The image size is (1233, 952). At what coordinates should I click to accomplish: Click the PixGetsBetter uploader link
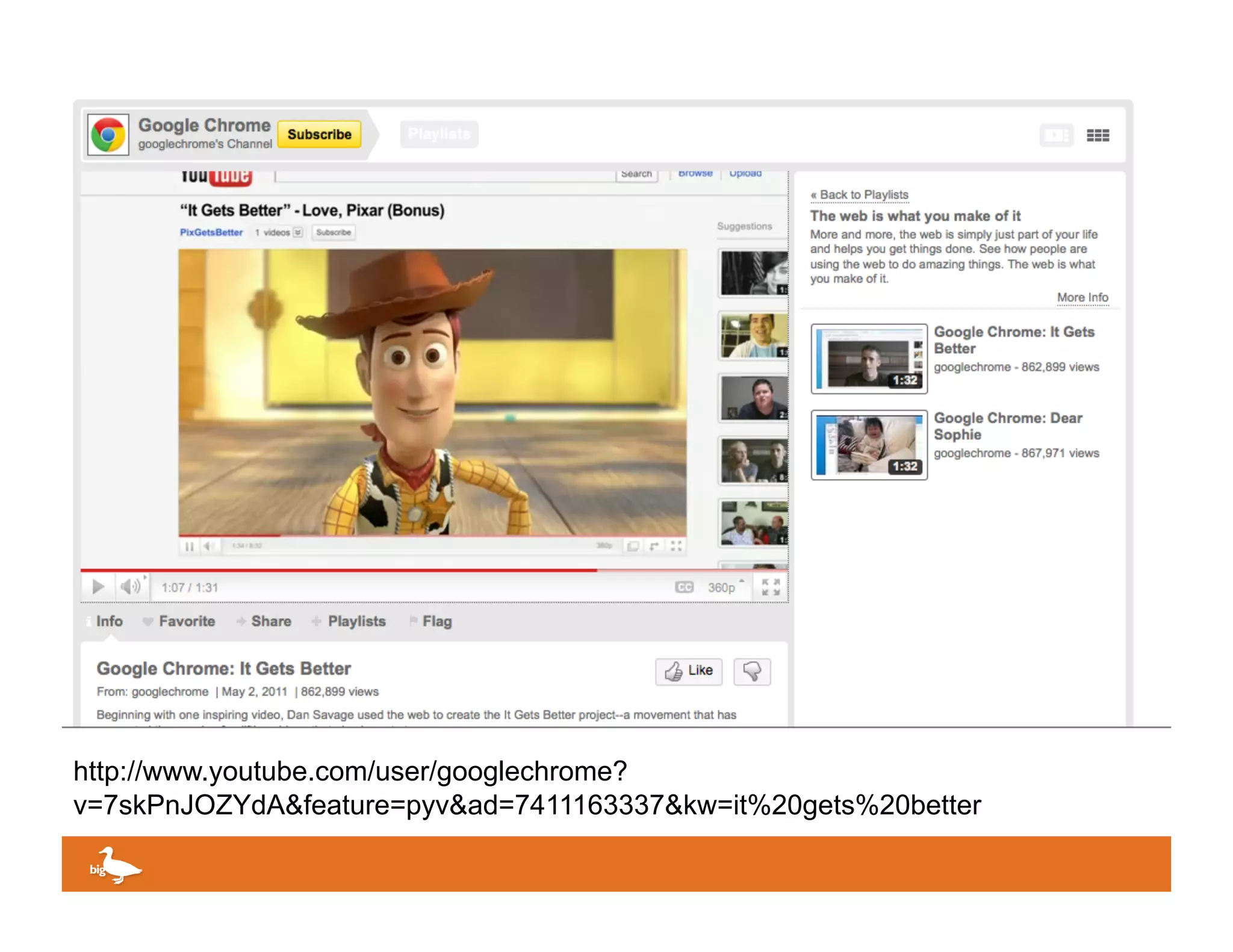coord(211,232)
